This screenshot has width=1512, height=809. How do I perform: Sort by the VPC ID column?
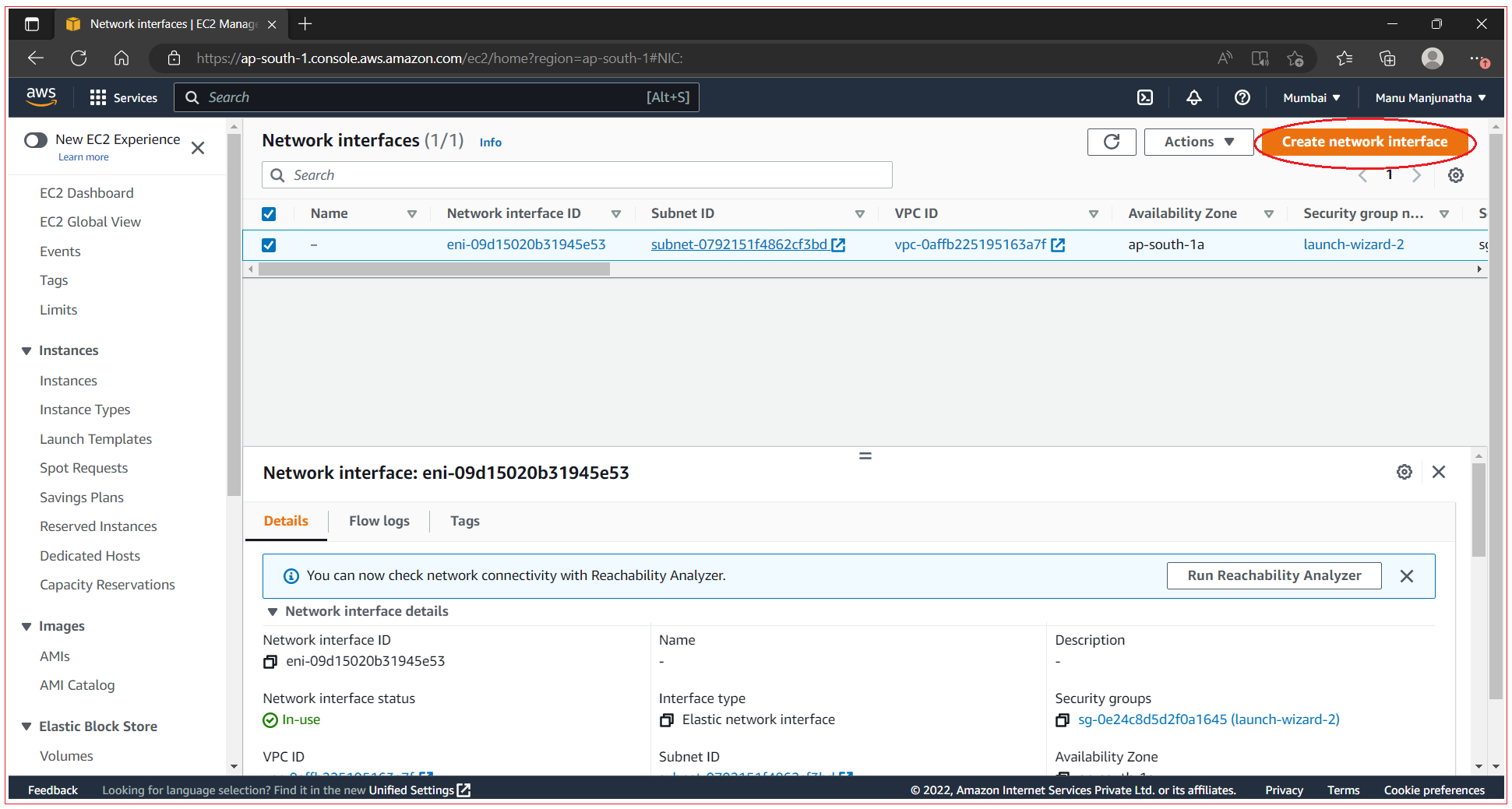coord(1094,214)
